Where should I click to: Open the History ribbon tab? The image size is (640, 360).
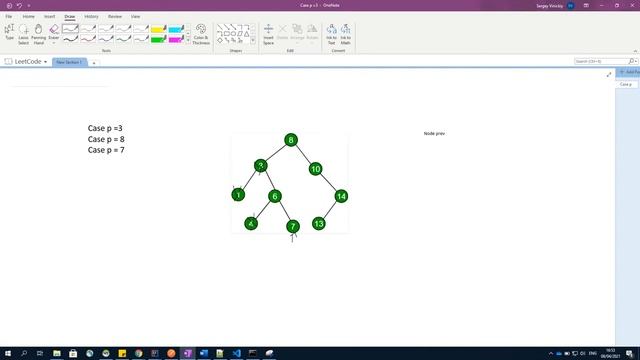click(91, 16)
